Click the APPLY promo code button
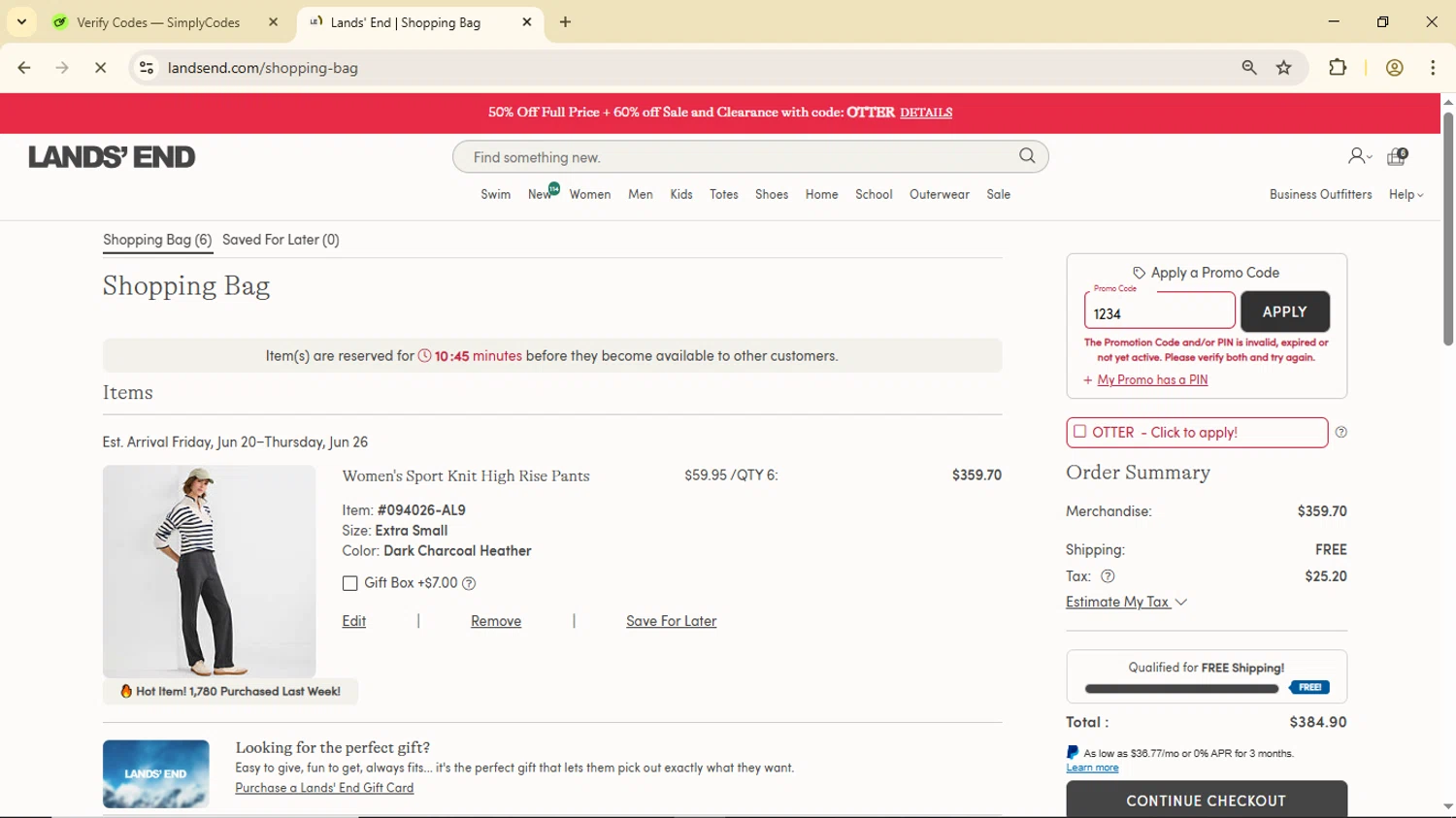1456x818 pixels. coord(1284,311)
